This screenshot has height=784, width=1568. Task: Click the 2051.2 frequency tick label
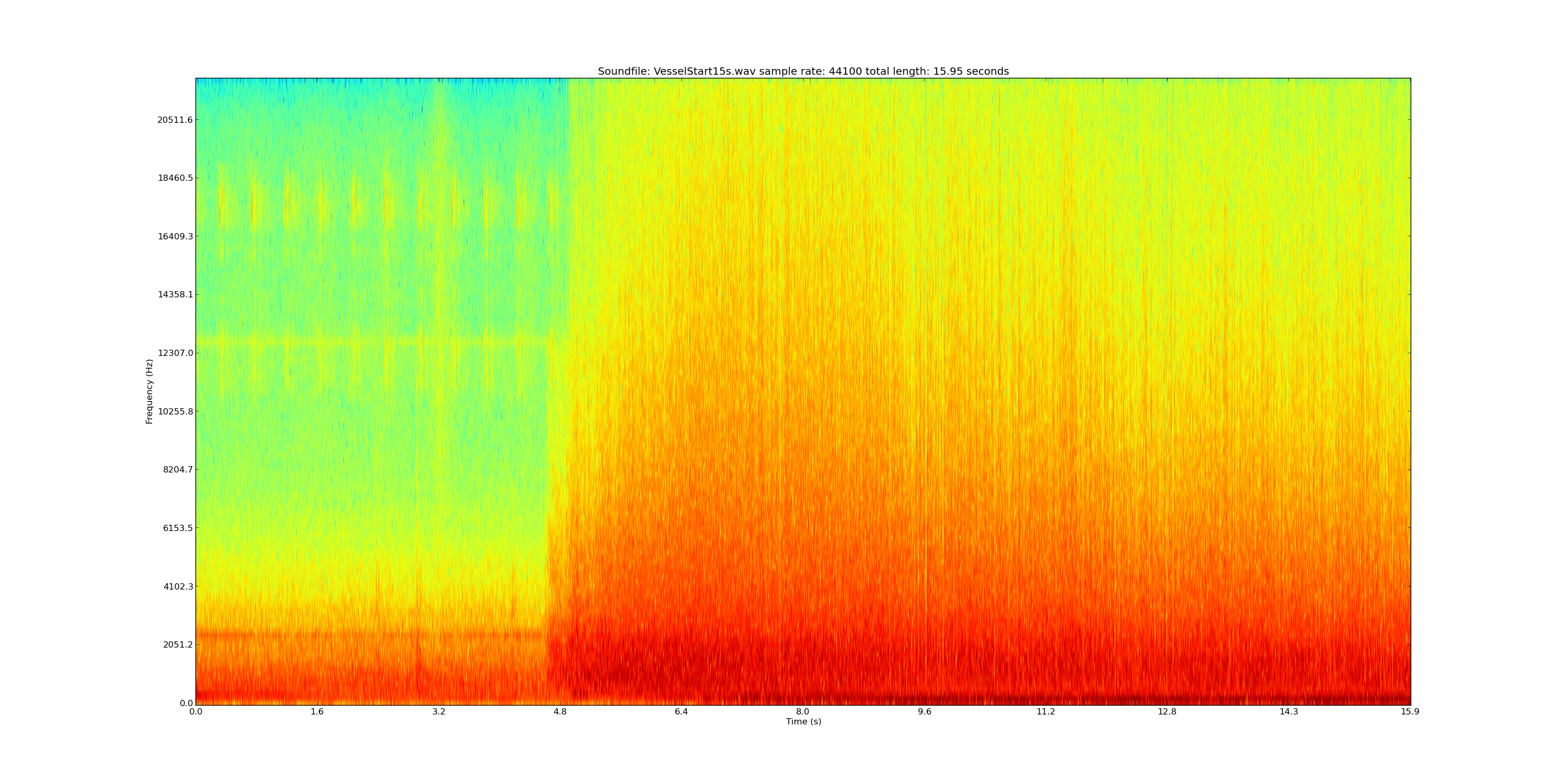click(x=177, y=644)
